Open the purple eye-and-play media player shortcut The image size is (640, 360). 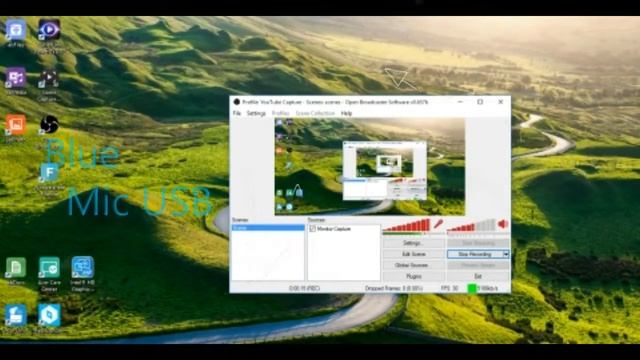(x=49, y=30)
